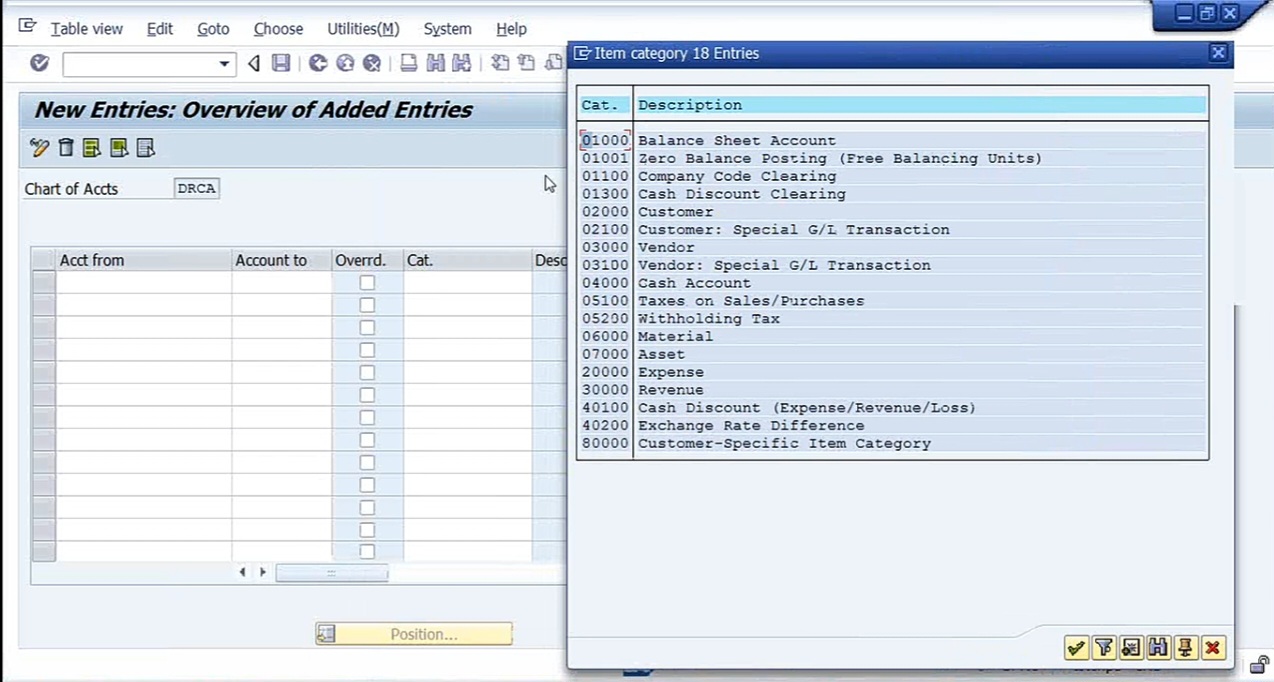Viewport: 1274px width, 682px height.
Task: Click the Position... button
Action: [414, 634]
